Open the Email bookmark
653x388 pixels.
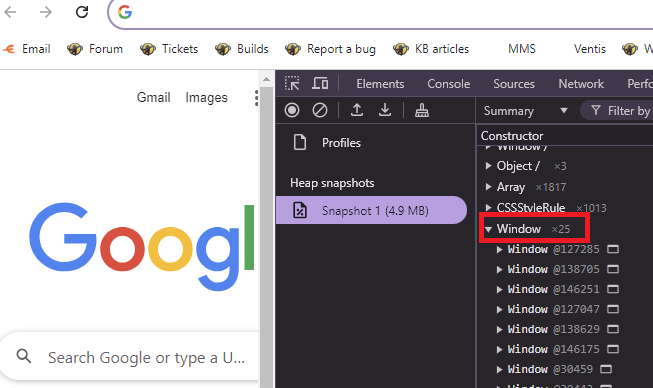point(27,49)
